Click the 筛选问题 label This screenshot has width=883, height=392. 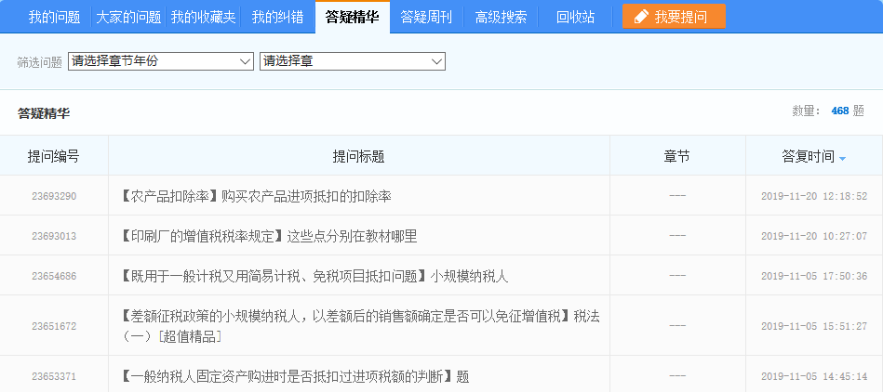coord(39,62)
